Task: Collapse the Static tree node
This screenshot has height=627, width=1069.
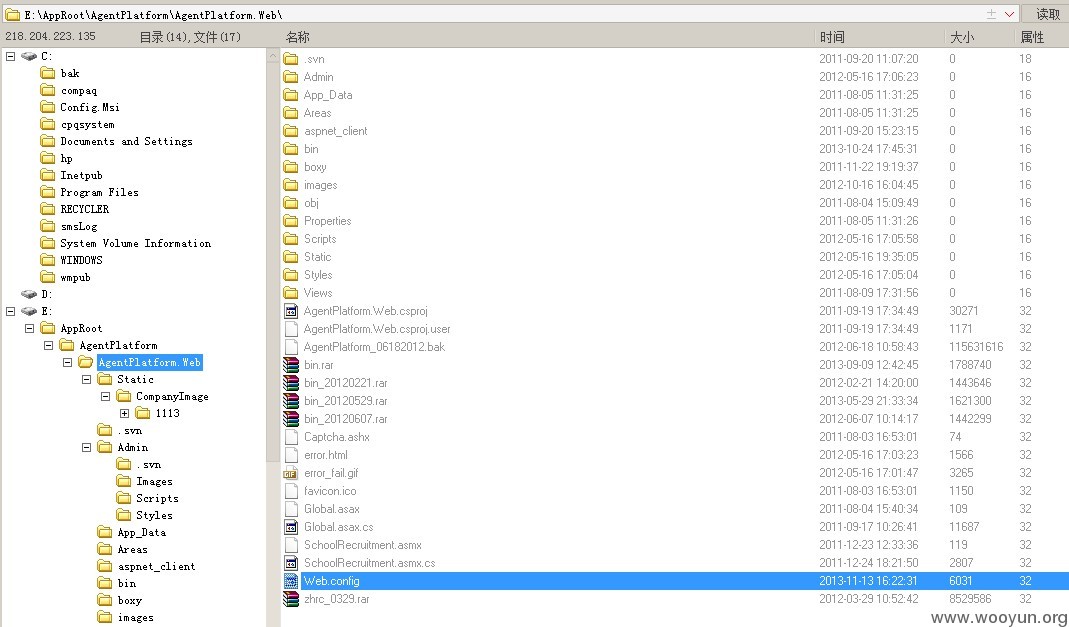Action: click(x=87, y=380)
